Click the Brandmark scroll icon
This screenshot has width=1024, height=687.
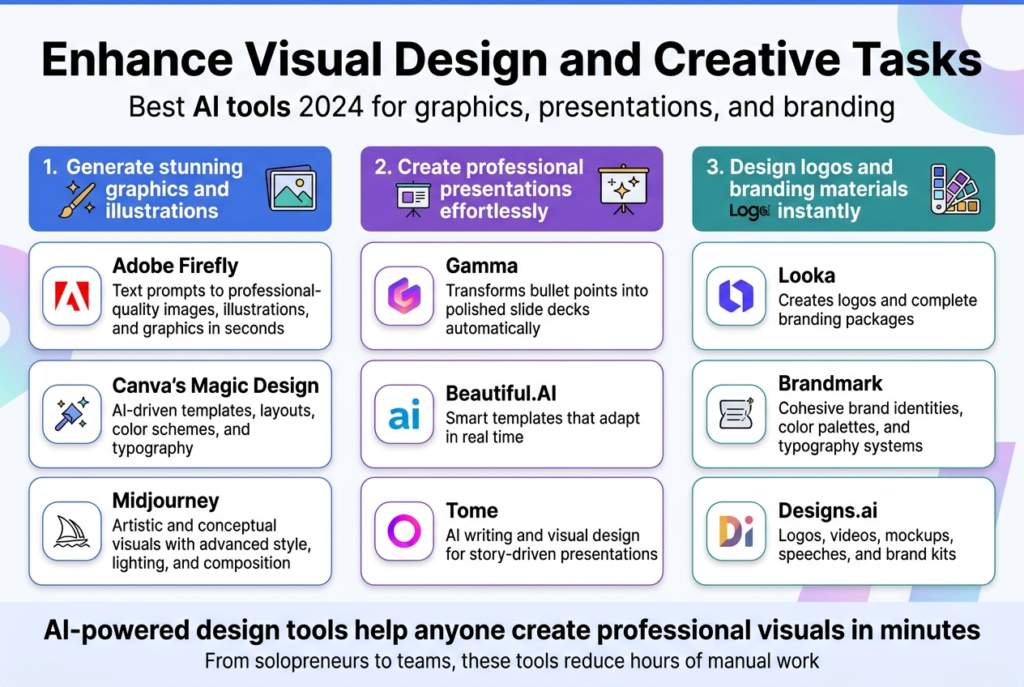[736, 414]
